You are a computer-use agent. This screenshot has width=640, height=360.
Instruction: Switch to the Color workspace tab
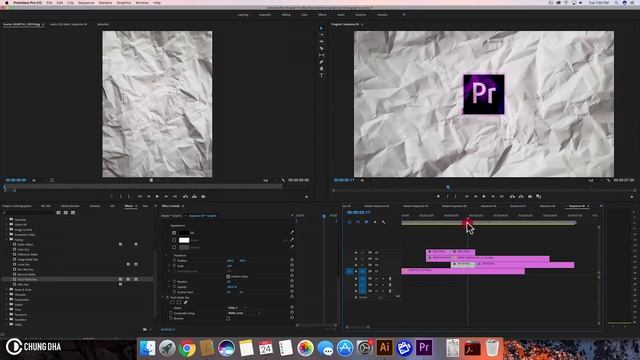[x=304, y=15]
